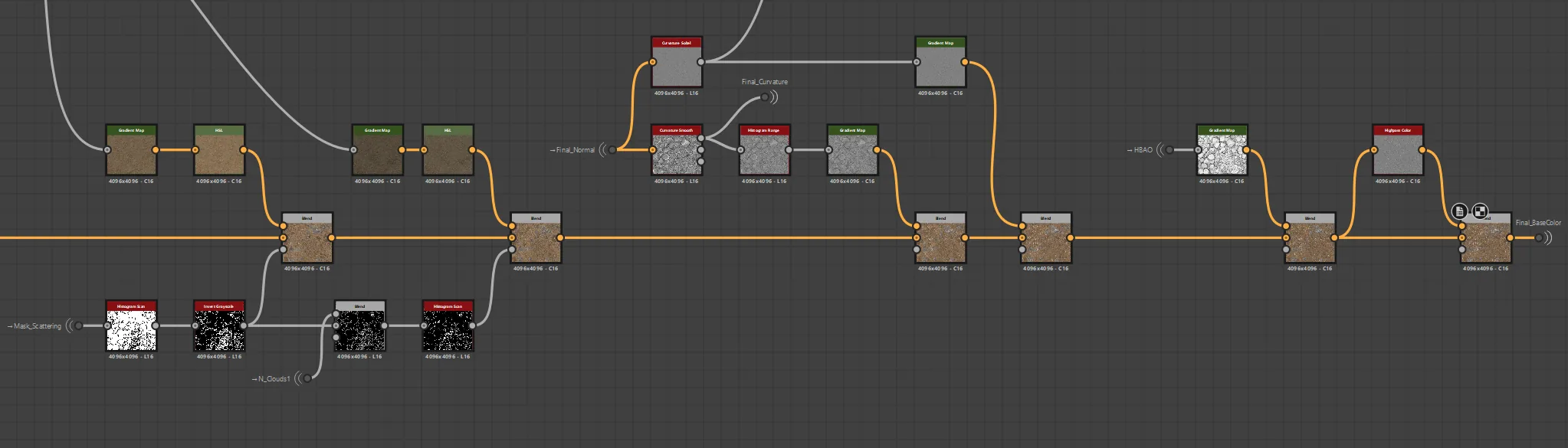Click the input pin of the Highpass Color node
This screenshot has height=448, width=1568.
pyautogui.click(x=1373, y=150)
